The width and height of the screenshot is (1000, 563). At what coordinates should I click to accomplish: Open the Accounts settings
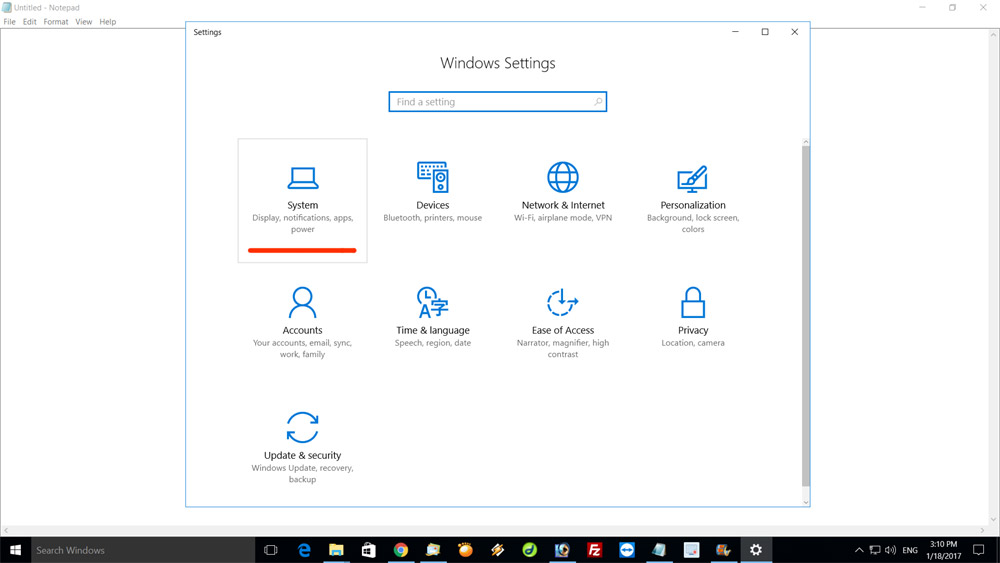[302, 323]
